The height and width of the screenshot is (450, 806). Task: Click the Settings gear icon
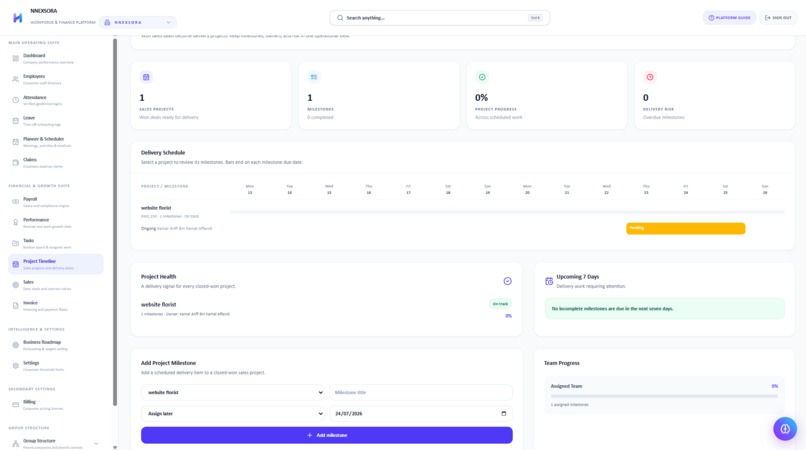click(15, 366)
